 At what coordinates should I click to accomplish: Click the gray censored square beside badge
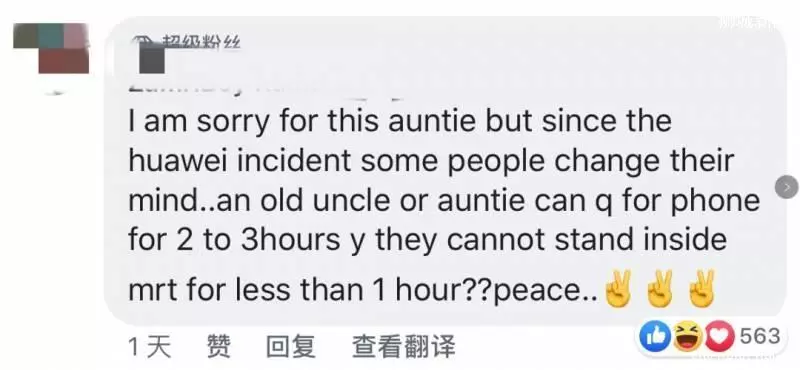pos(152,61)
